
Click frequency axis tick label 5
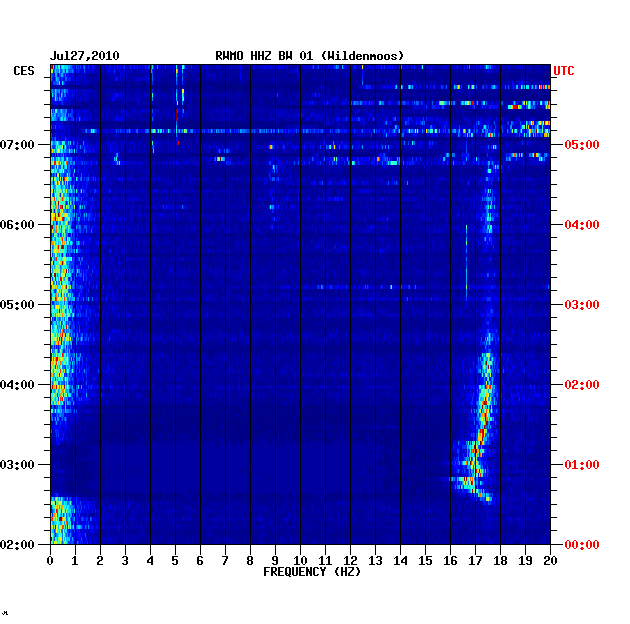pos(175,561)
